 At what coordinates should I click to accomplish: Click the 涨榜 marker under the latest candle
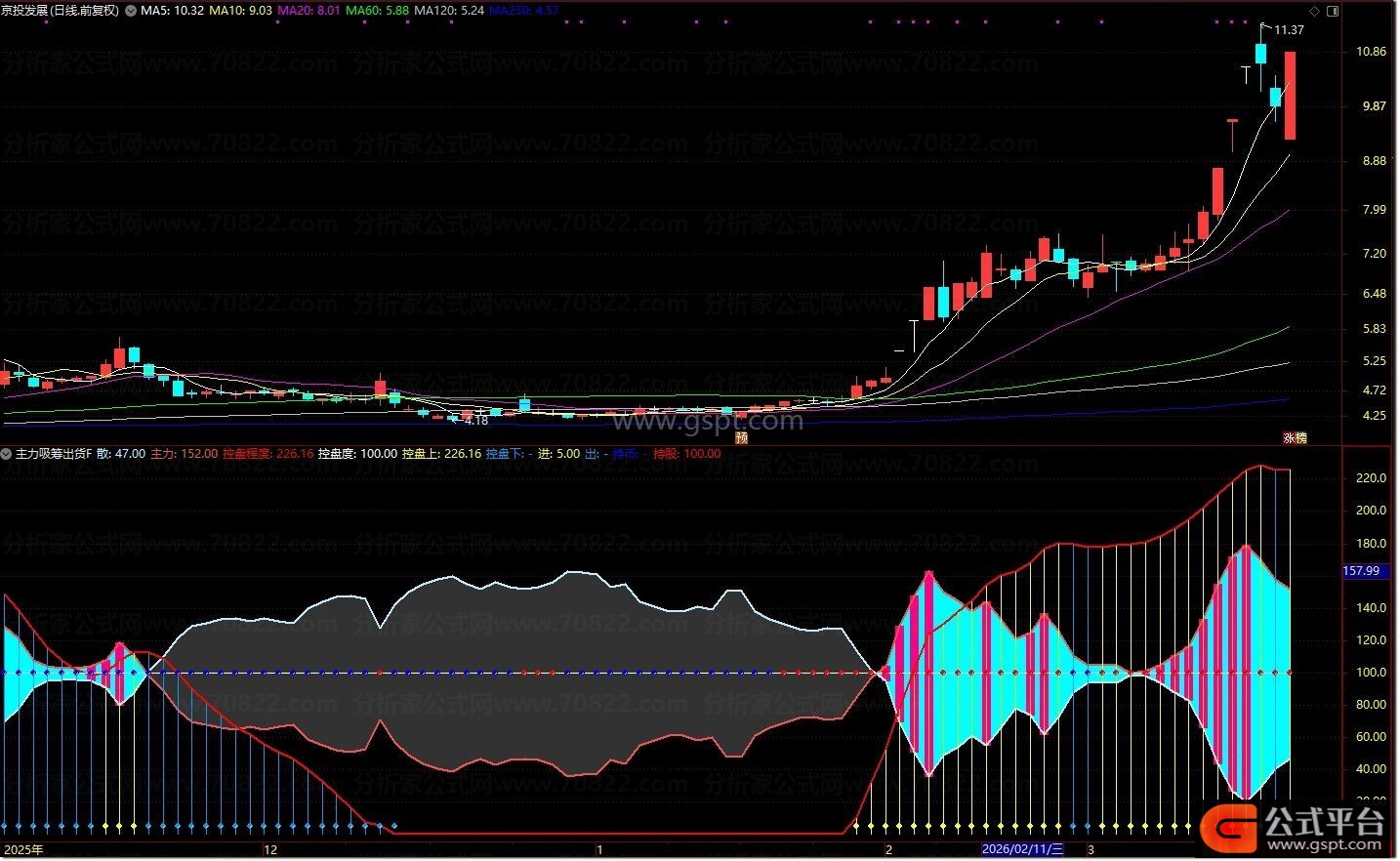[1295, 438]
